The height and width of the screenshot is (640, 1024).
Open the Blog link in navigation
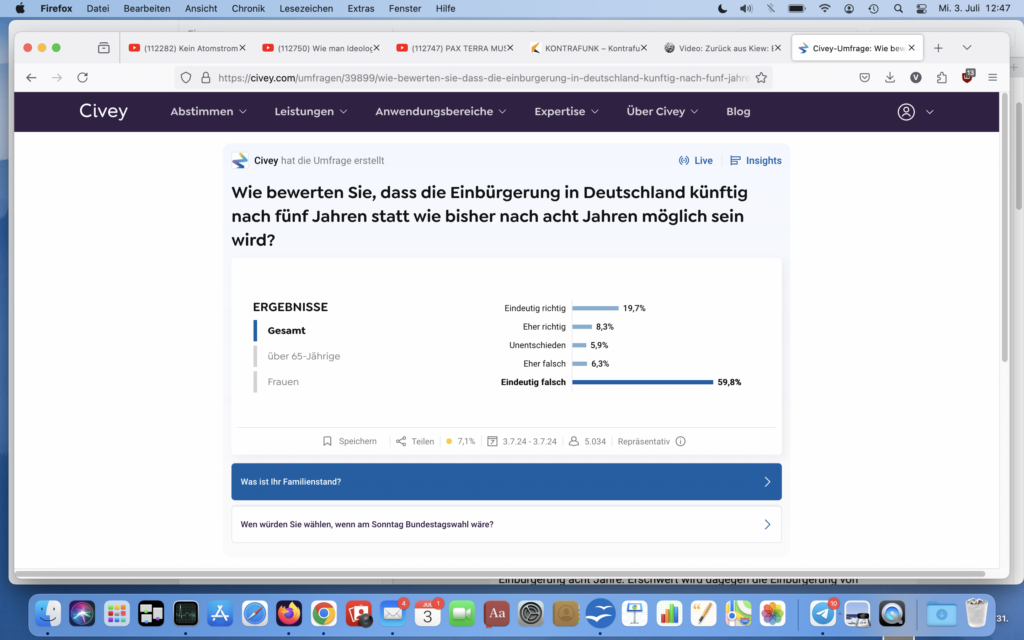point(738,112)
